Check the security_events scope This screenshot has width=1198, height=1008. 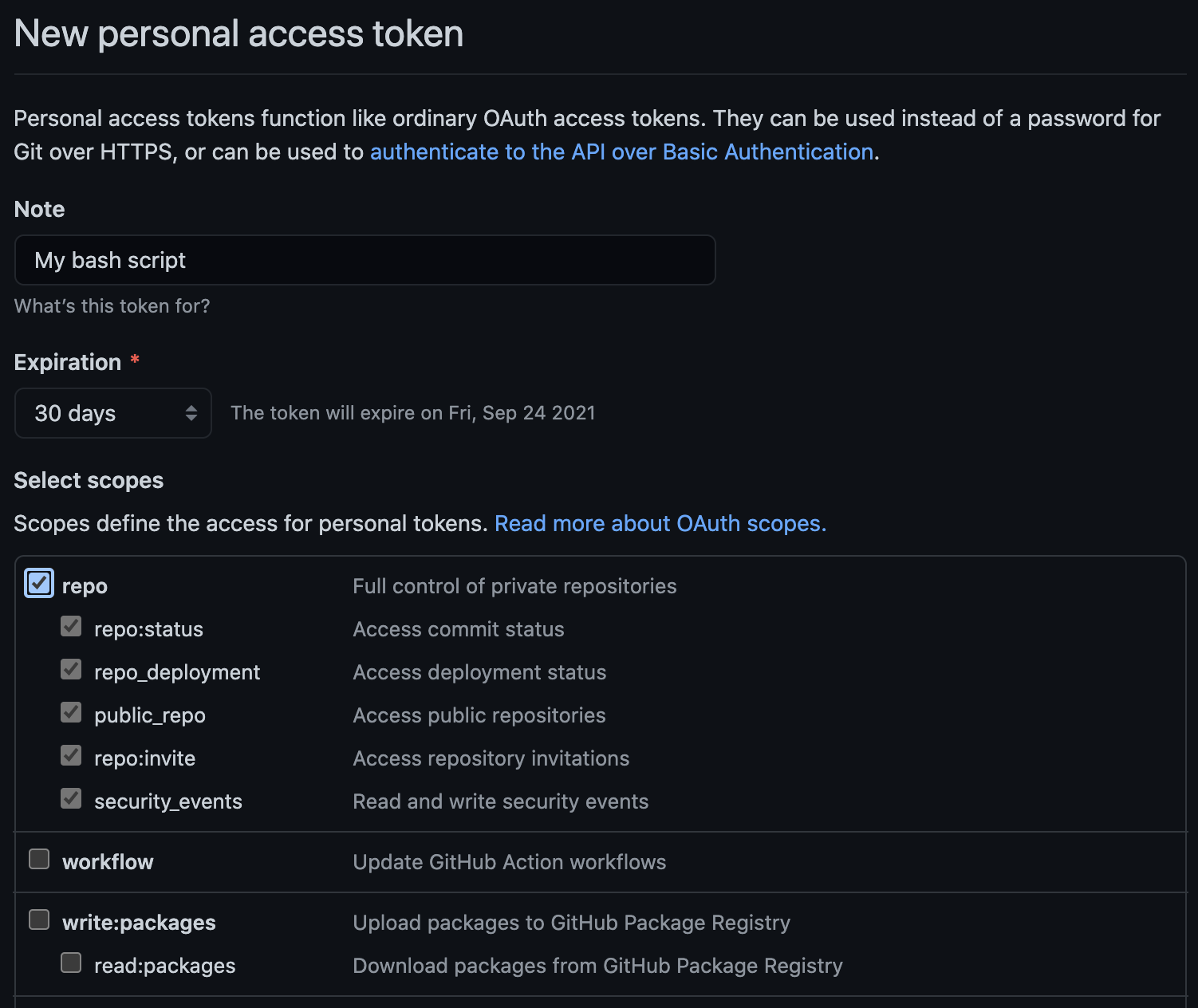(x=70, y=798)
